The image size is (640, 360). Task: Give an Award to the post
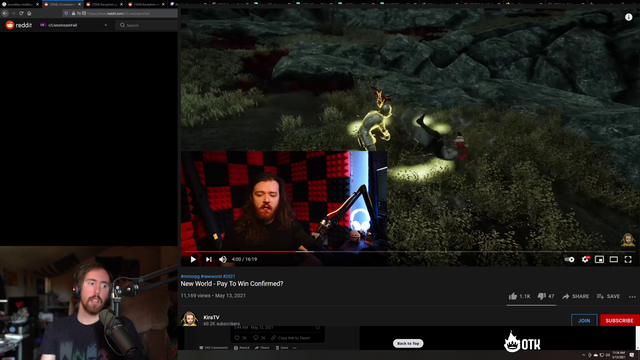point(242,348)
